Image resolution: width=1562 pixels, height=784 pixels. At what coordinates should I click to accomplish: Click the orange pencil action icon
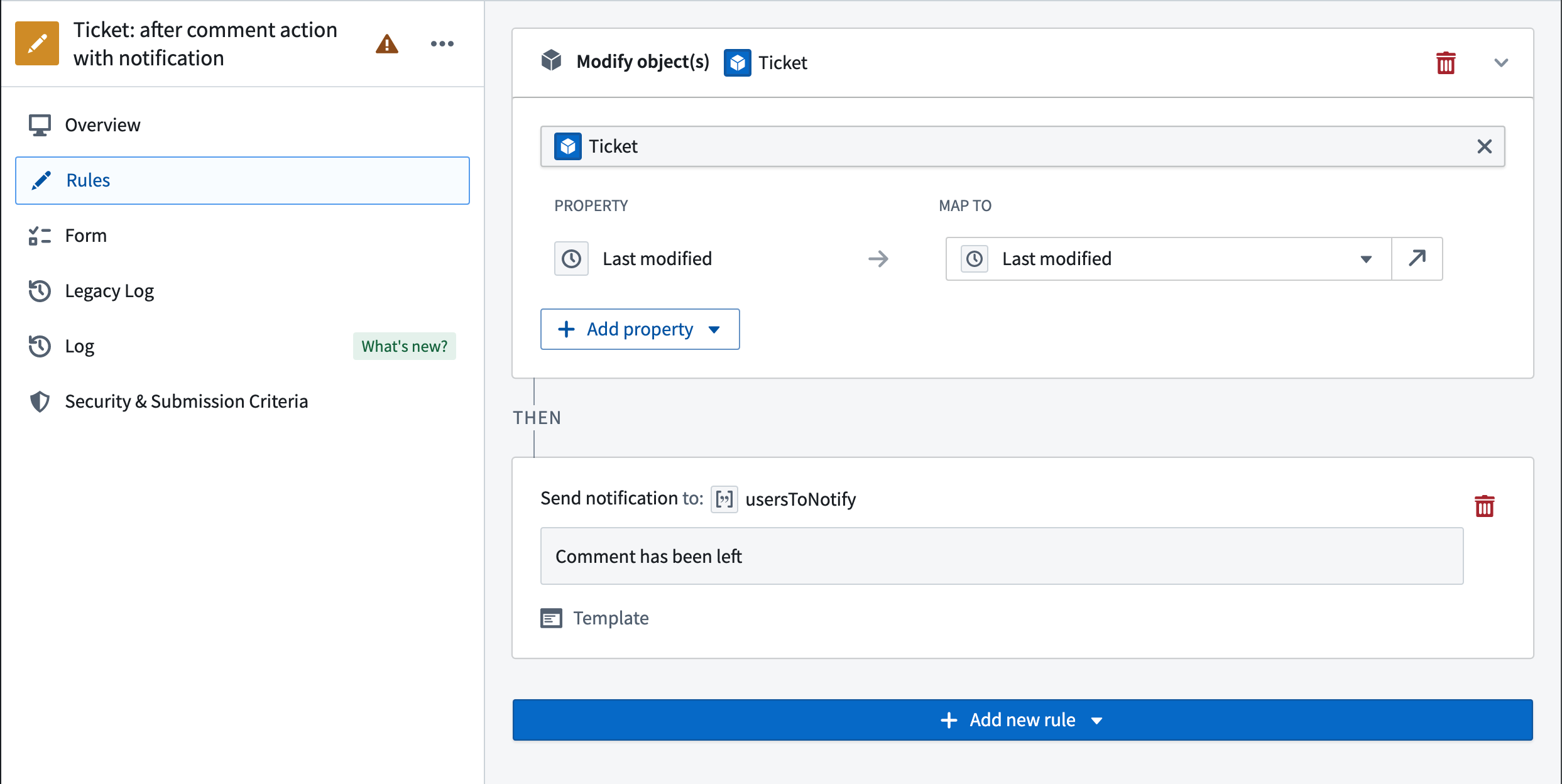pyautogui.click(x=37, y=44)
